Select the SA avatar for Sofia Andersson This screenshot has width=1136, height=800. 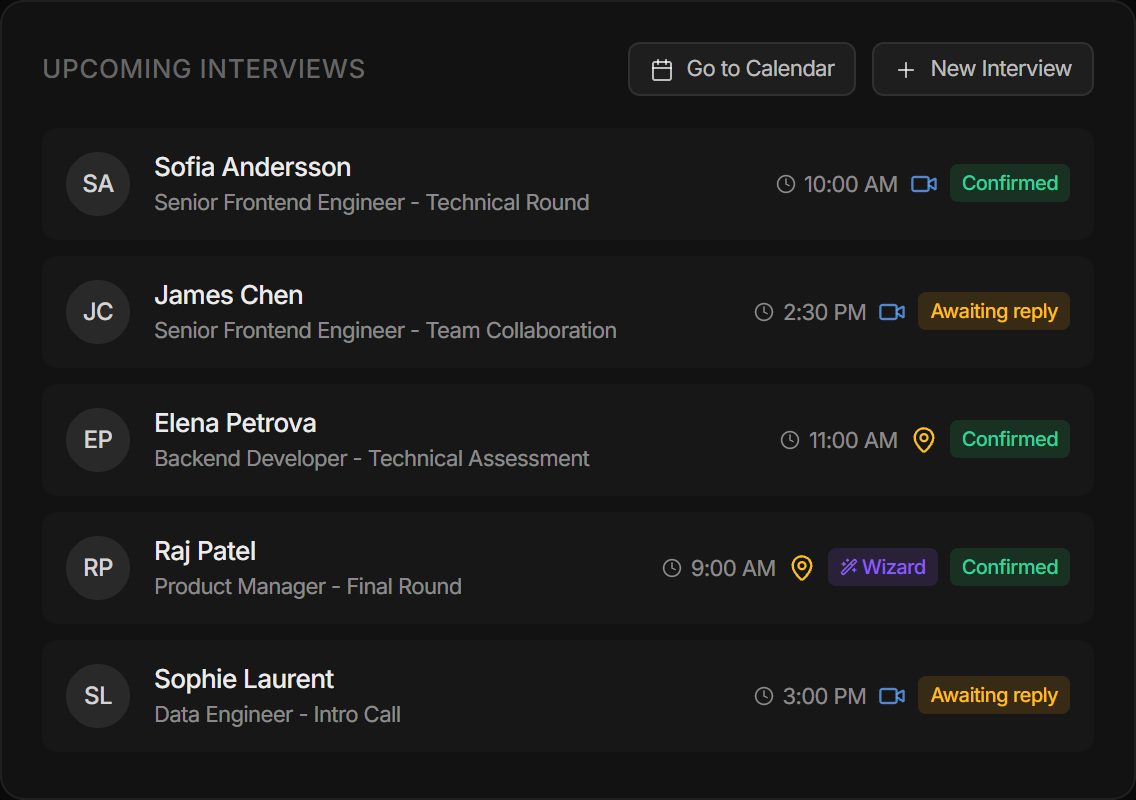click(x=97, y=184)
